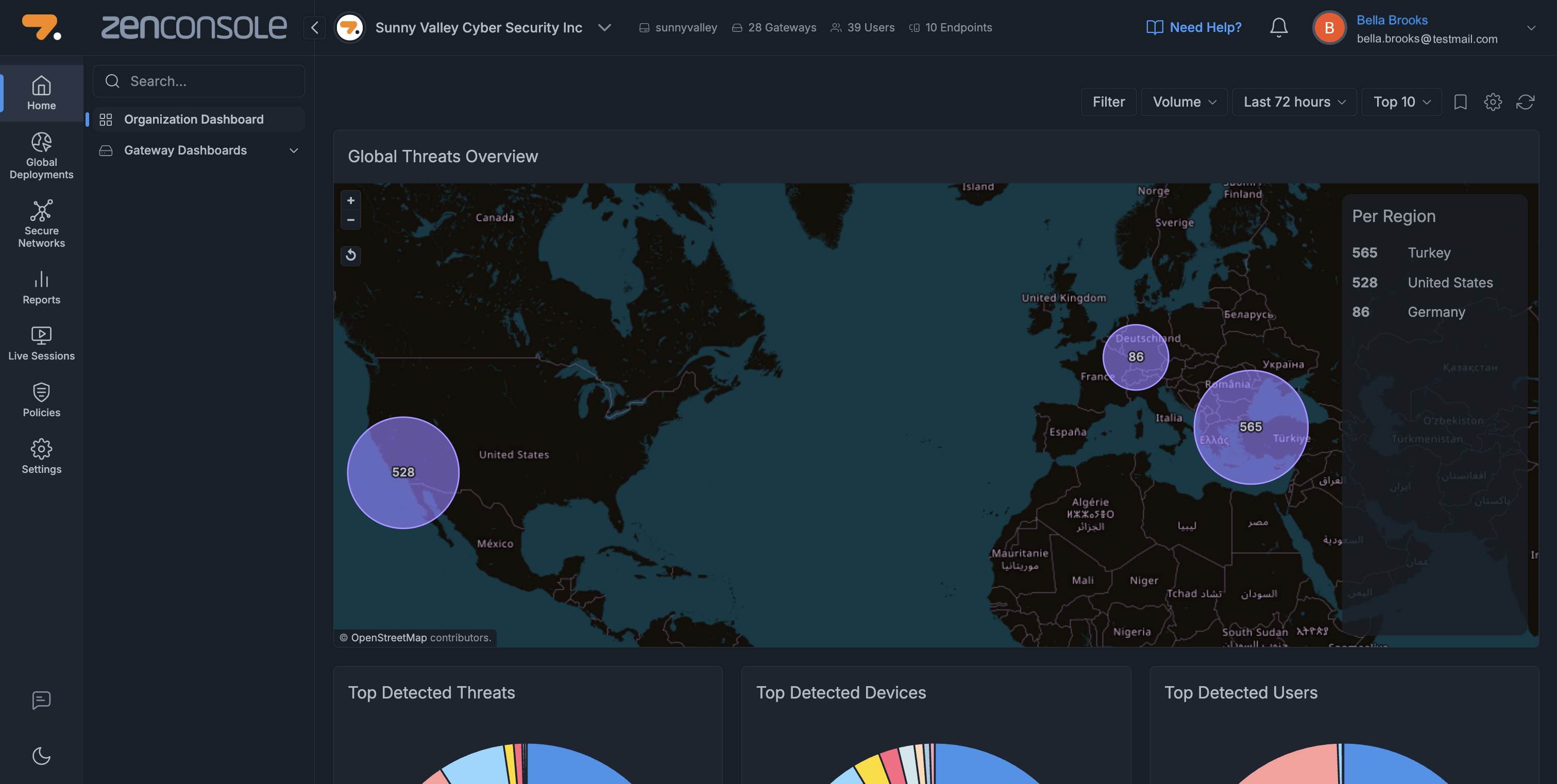
Task: Open the Volume dropdown
Action: pos(1183,101)
